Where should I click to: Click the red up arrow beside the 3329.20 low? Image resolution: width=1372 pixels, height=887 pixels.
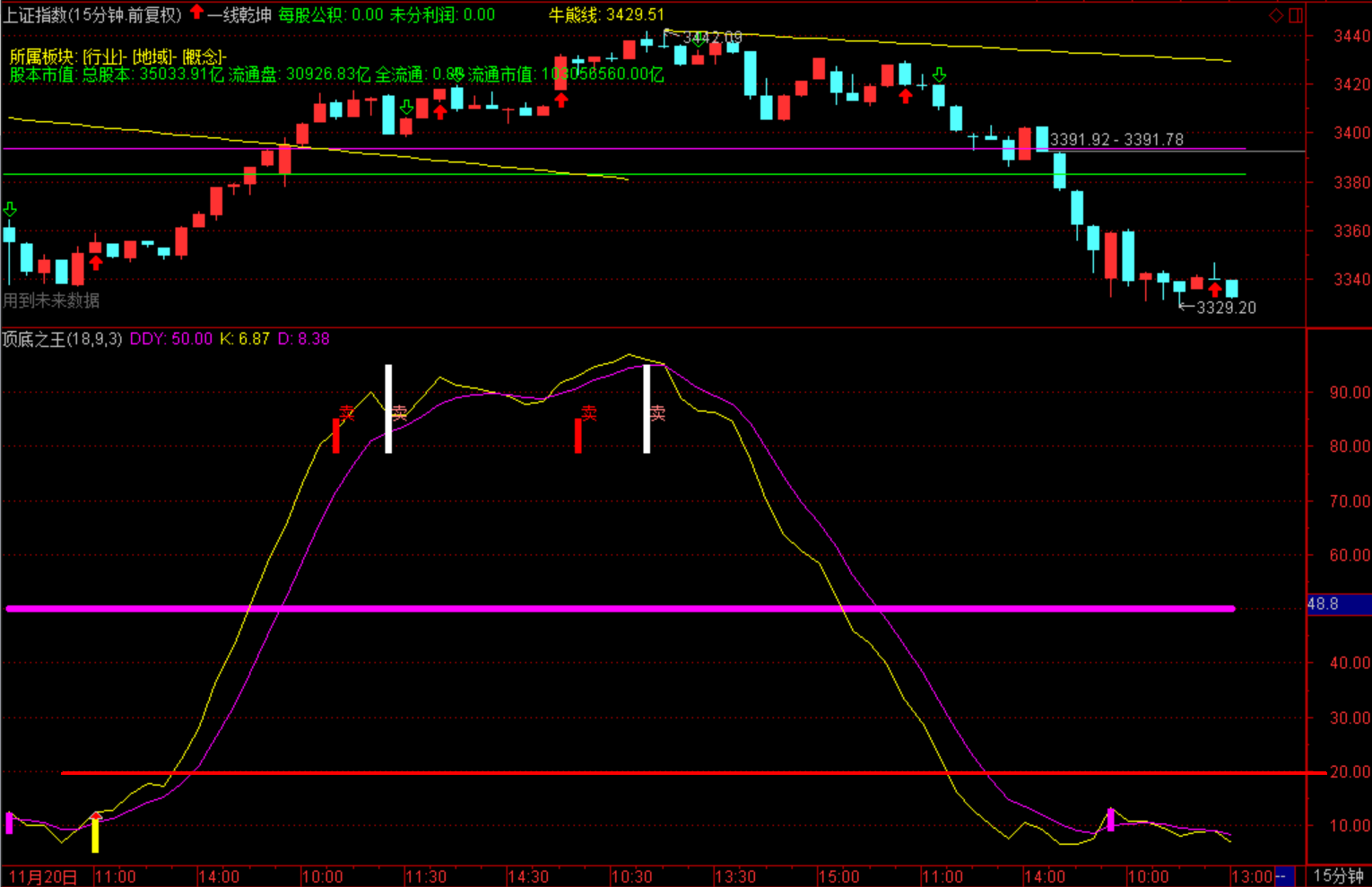click(1215, 290)
